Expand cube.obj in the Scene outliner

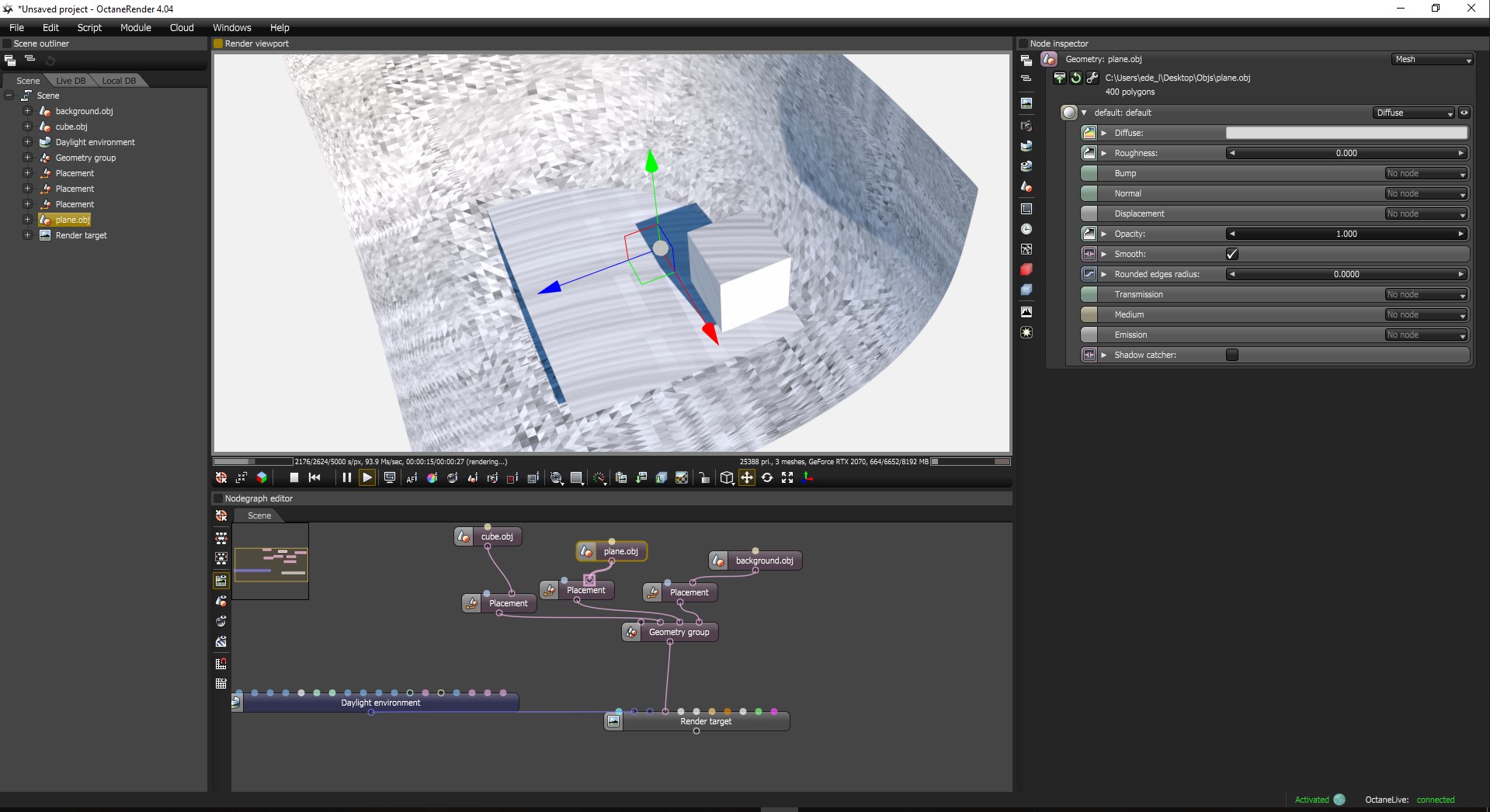[27, 127]
